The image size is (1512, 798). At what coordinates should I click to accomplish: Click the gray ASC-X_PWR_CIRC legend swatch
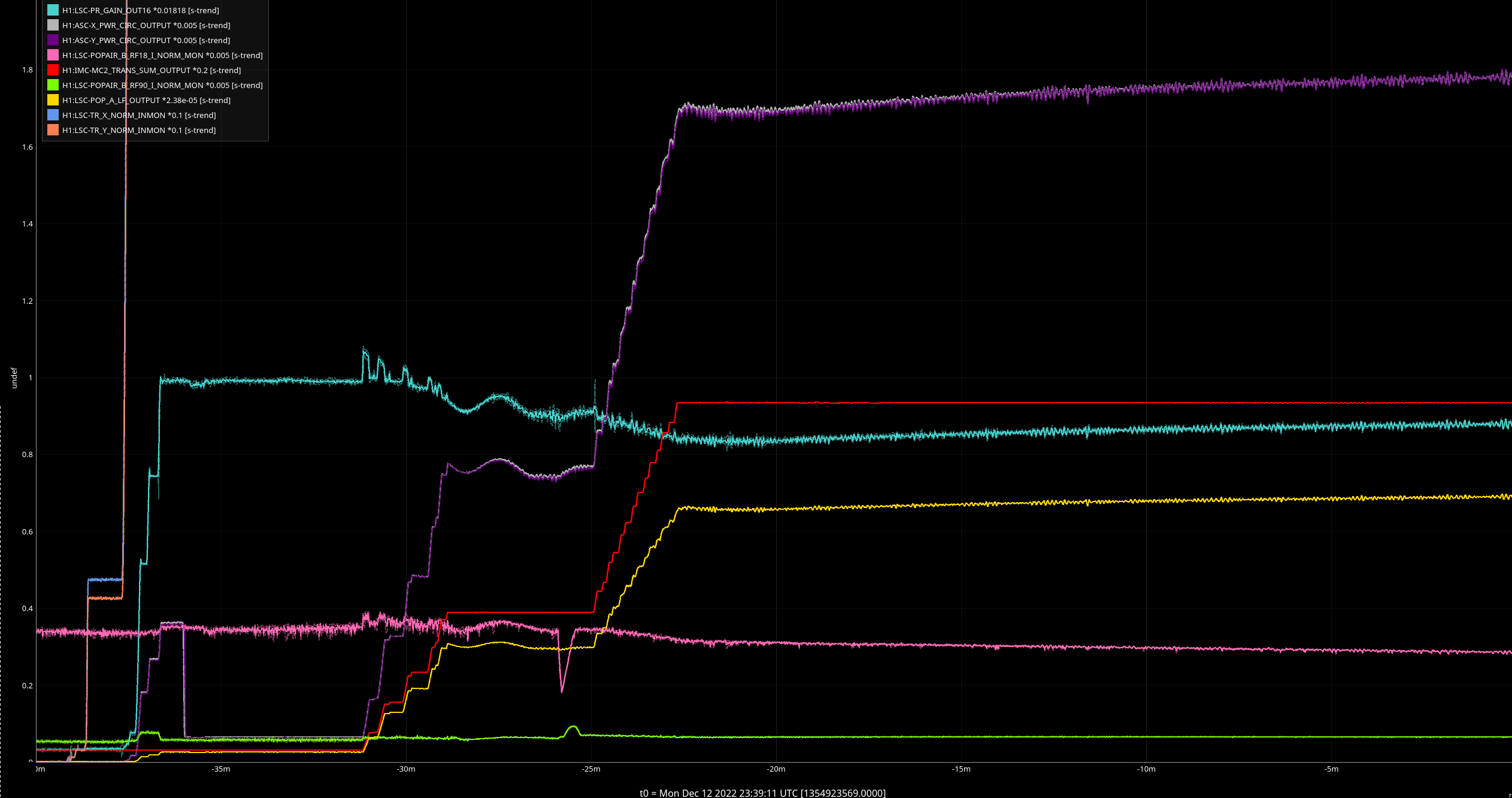[x=53, y=25]
